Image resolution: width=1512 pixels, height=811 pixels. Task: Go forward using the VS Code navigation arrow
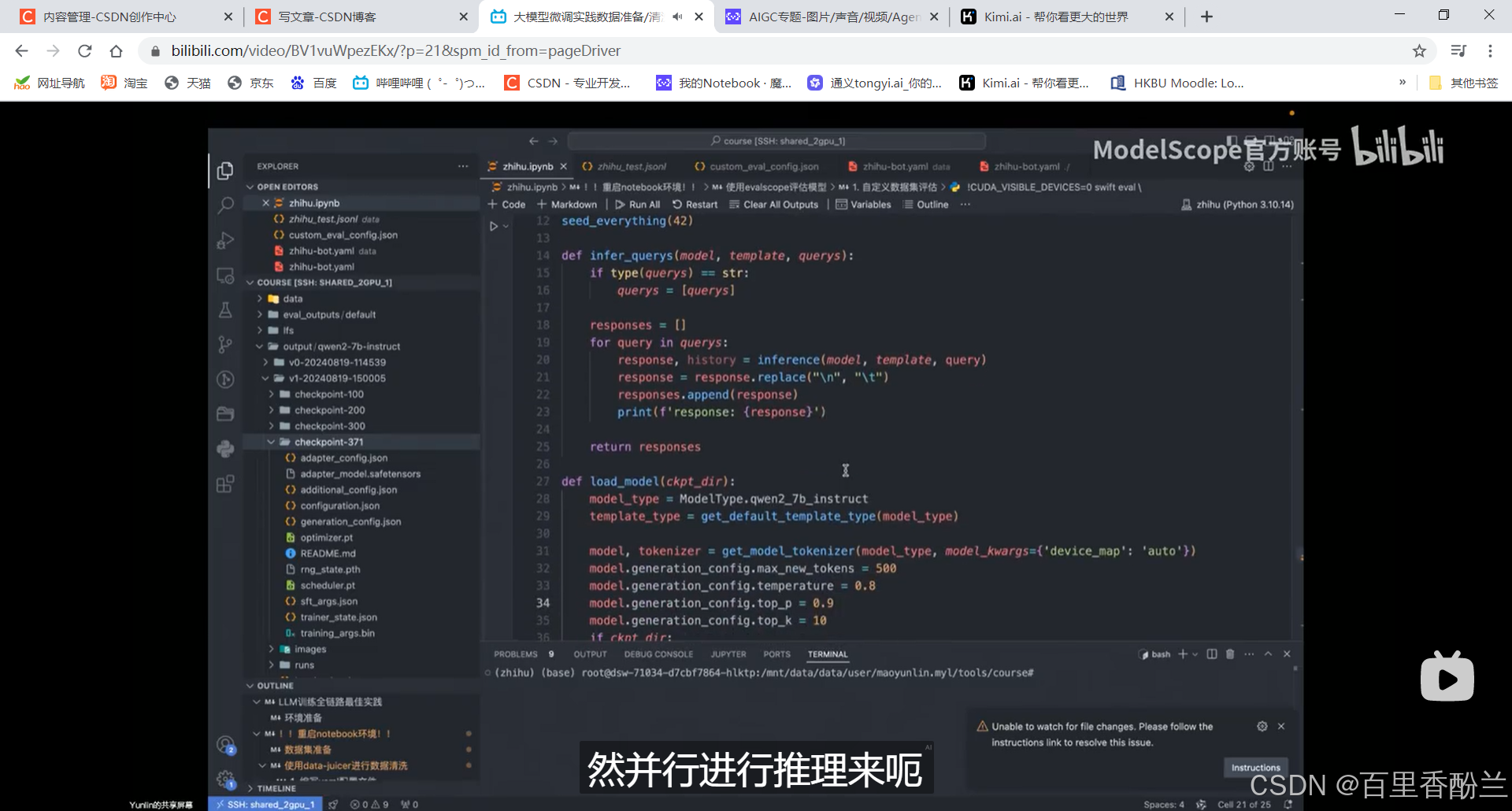[553, 141]
